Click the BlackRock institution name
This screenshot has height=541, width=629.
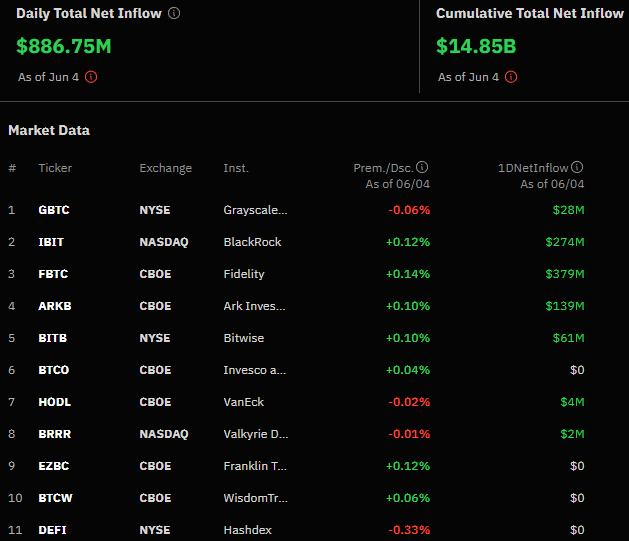pyautogui.click(x=252, y=242)
